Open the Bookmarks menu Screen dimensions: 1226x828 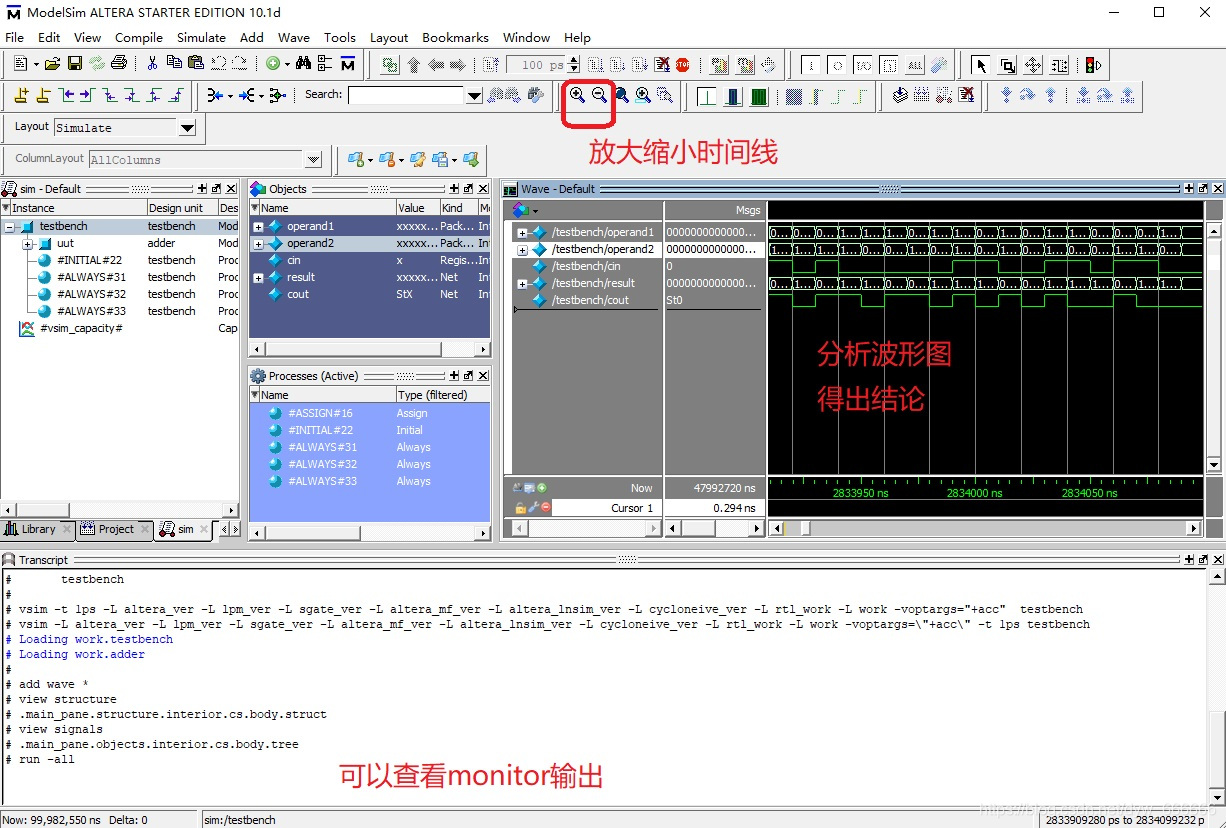[455, 37]
